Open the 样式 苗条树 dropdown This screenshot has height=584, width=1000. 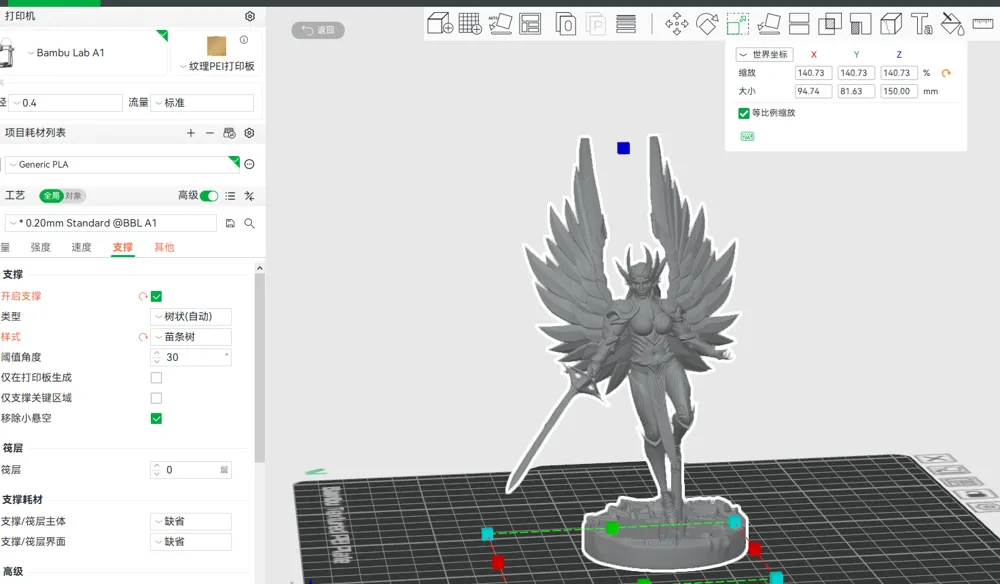tap(191, 337)
